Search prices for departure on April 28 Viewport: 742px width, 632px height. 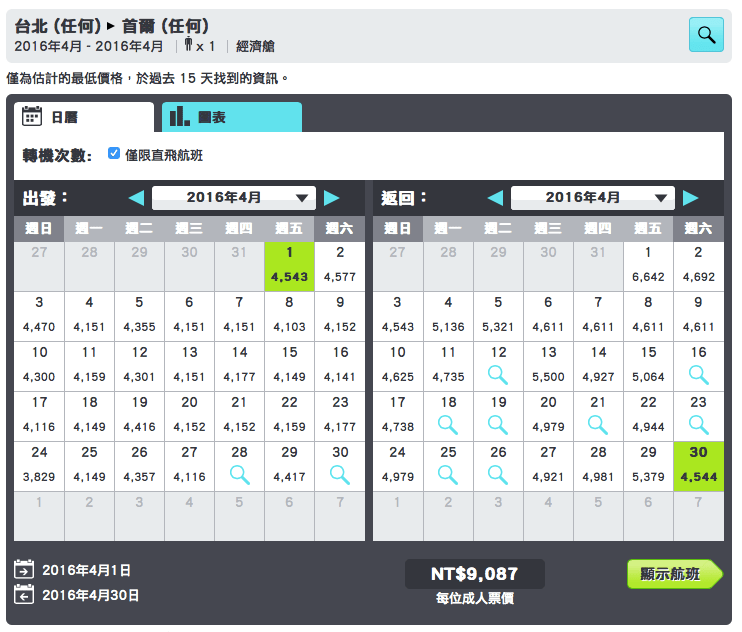pos(239,474)
